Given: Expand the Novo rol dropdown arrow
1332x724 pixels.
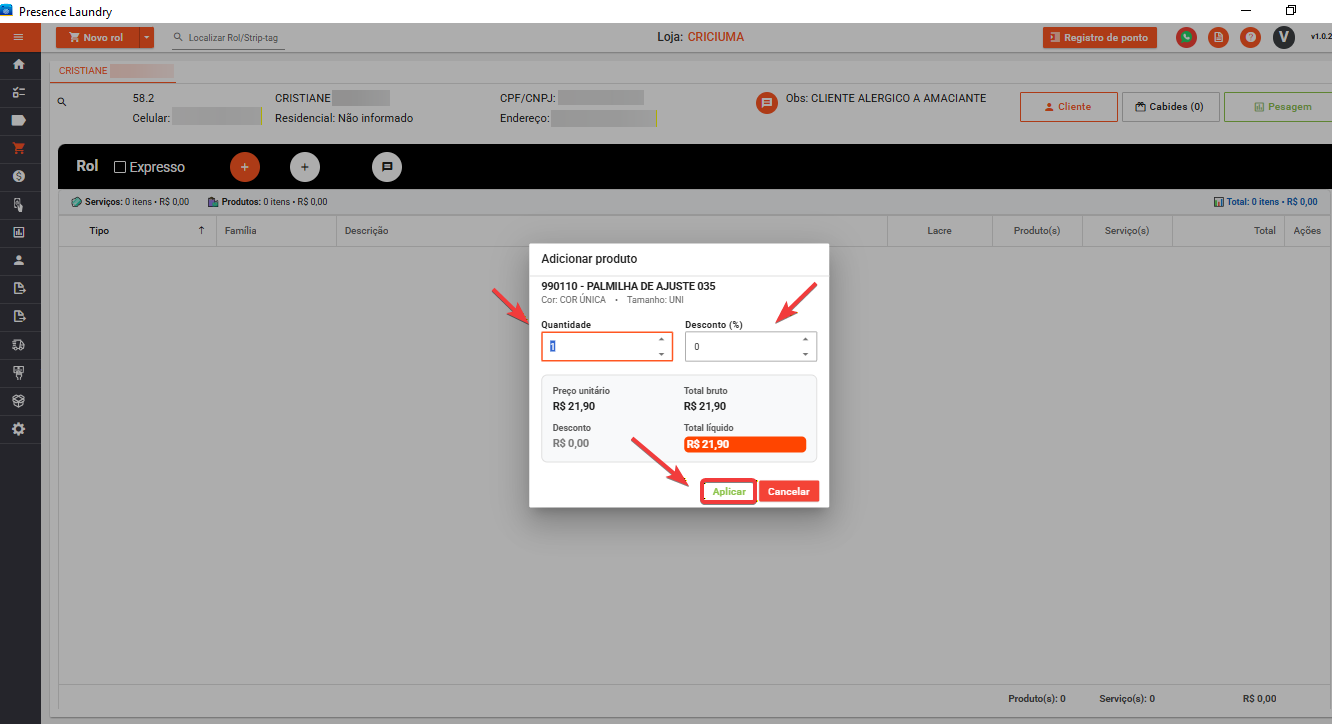Looking at the screenshot, I should 147,38.
